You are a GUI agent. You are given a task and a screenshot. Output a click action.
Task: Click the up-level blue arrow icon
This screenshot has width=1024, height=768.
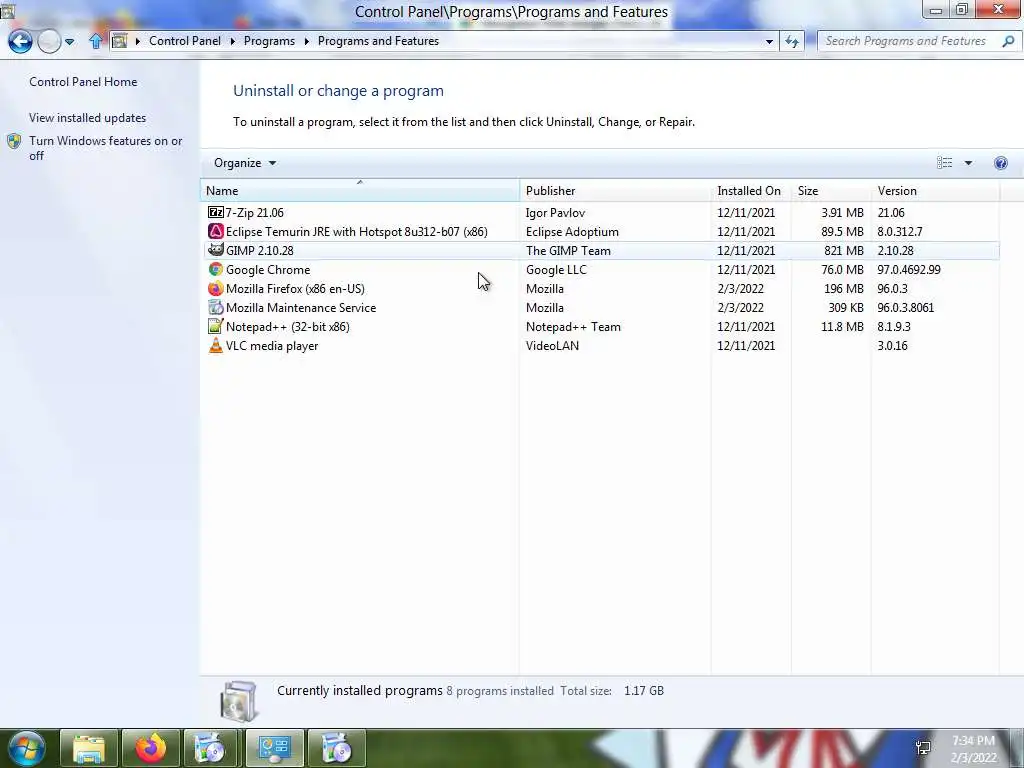pyautogui.click(x=95, y=41)
